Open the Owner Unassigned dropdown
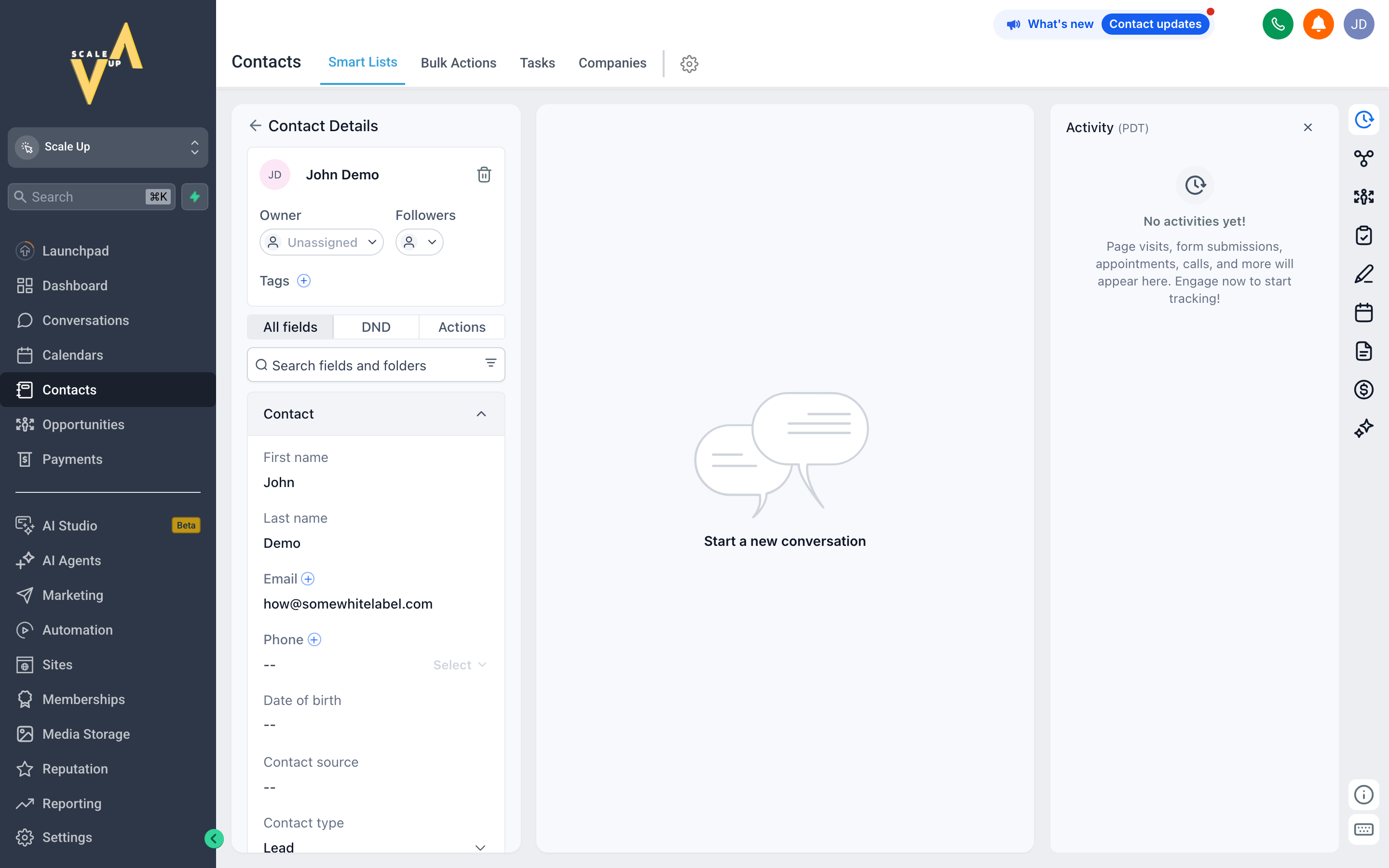1389x868 pixels. [321, 242]
